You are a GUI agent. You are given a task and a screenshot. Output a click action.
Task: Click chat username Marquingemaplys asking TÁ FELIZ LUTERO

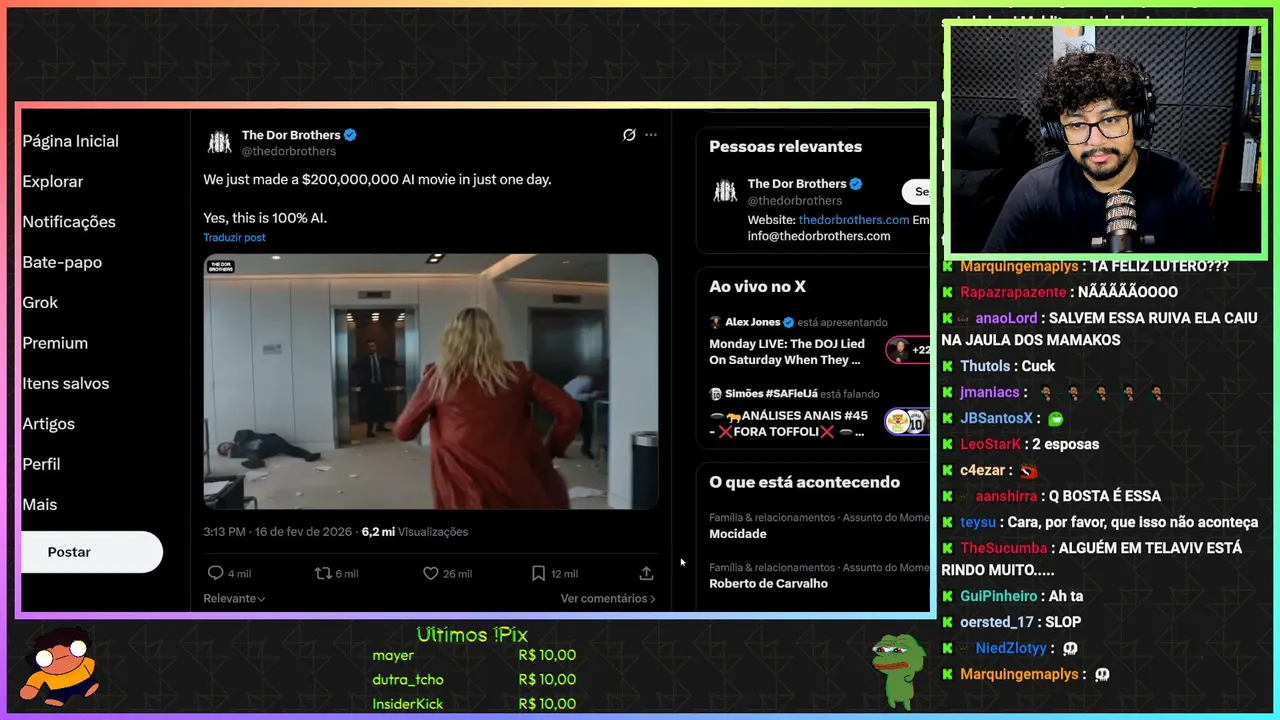(x=1019, y=266)
